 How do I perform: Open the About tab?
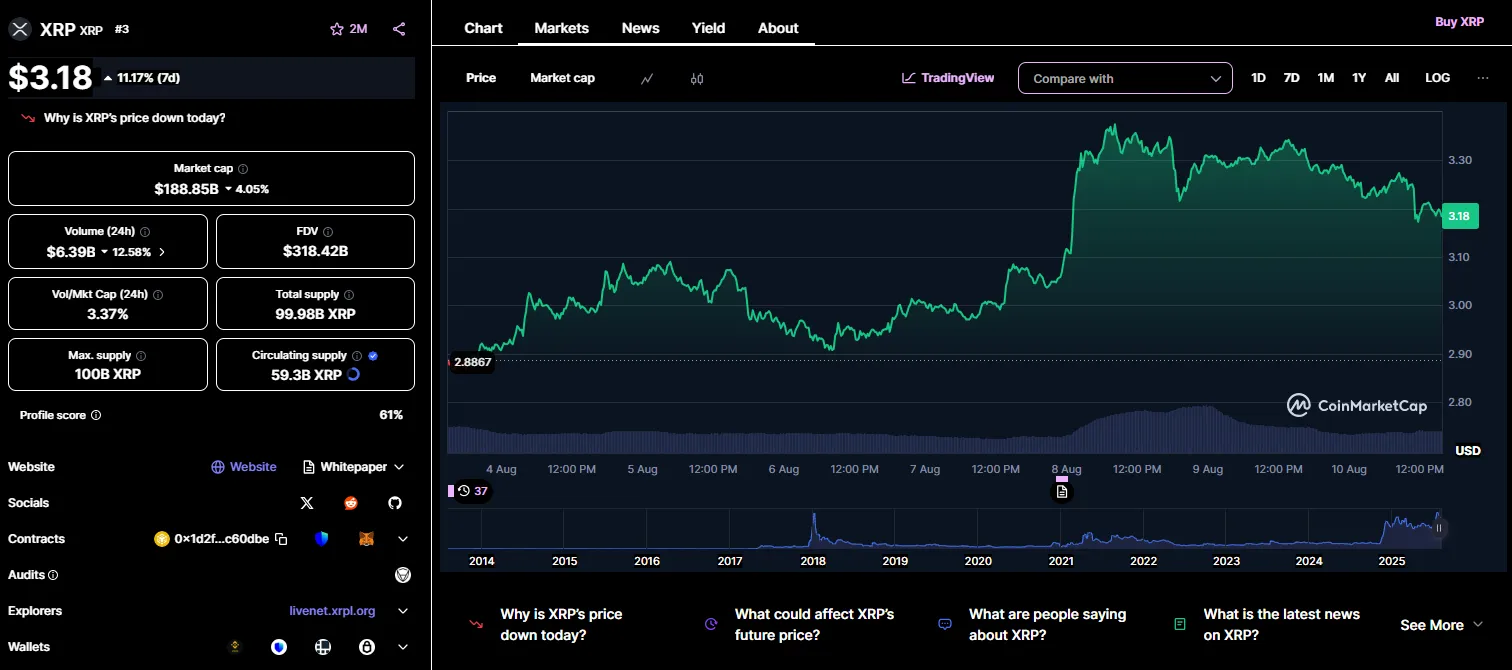tap(778, 28)
